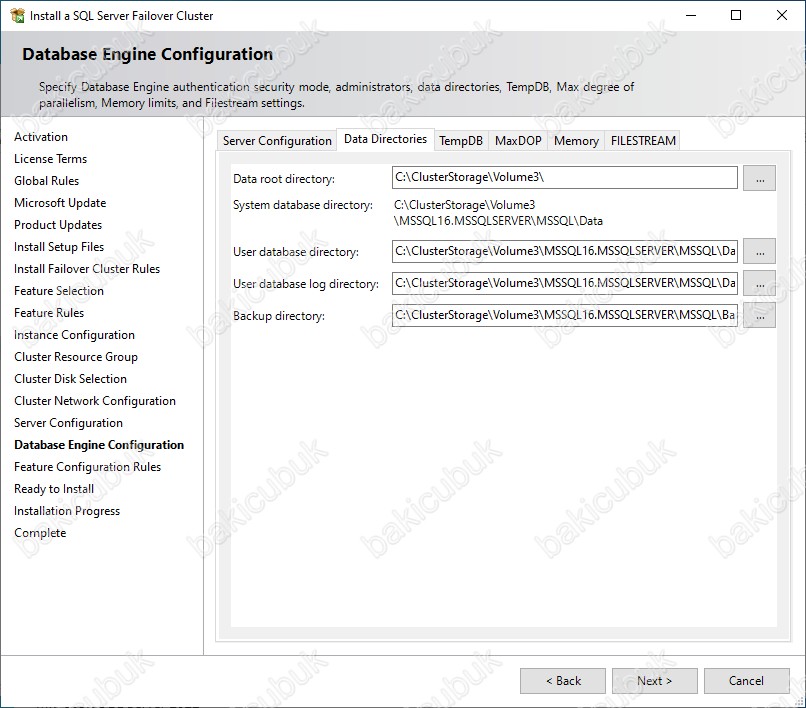Screen dimensions: 806x708
Task: Click the License Terms step
Action: point(50,159)
